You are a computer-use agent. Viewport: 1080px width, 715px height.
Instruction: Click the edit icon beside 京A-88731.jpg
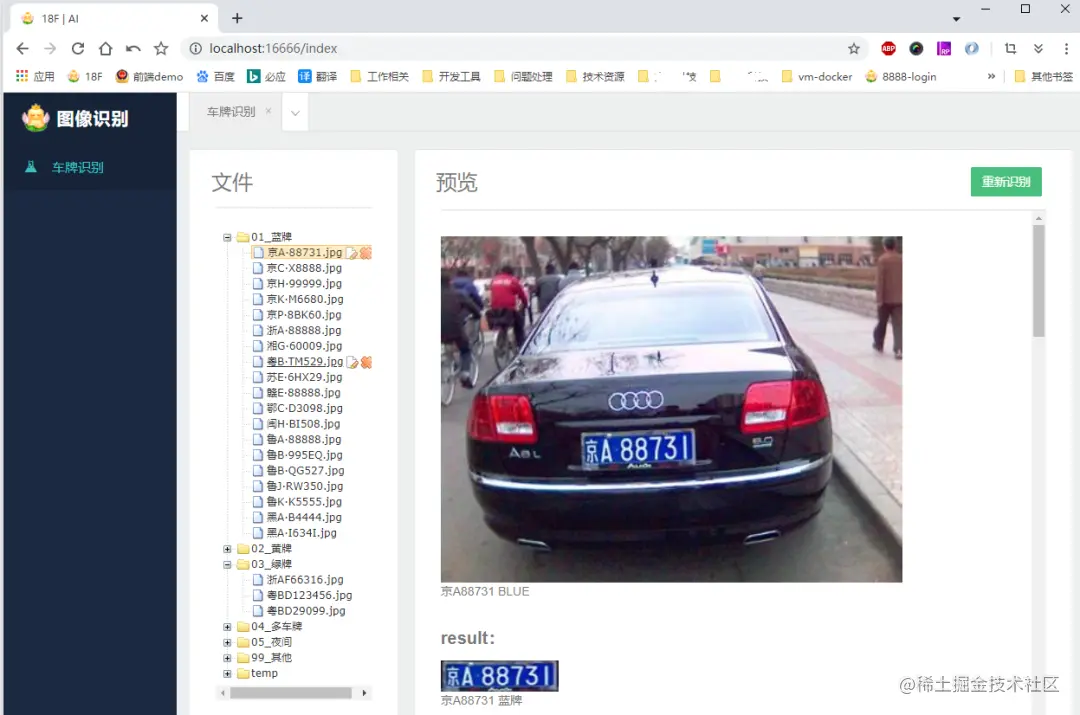pos(352,253)
